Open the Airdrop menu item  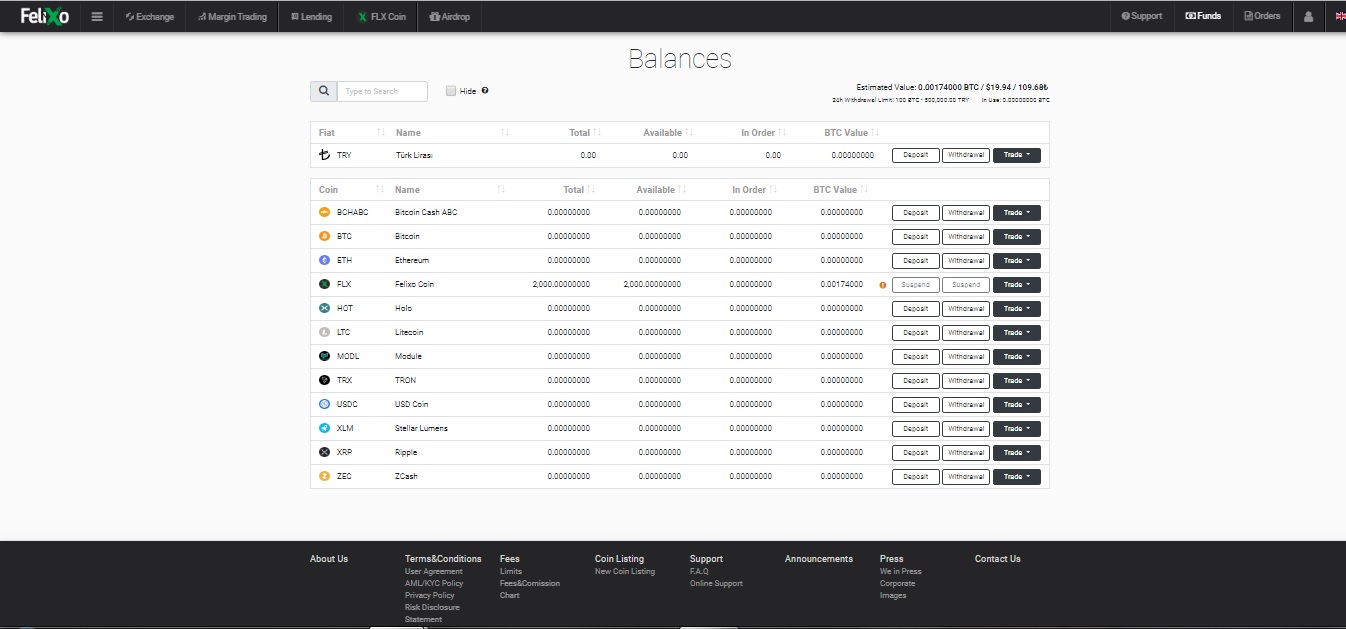(x=449, y=16)
